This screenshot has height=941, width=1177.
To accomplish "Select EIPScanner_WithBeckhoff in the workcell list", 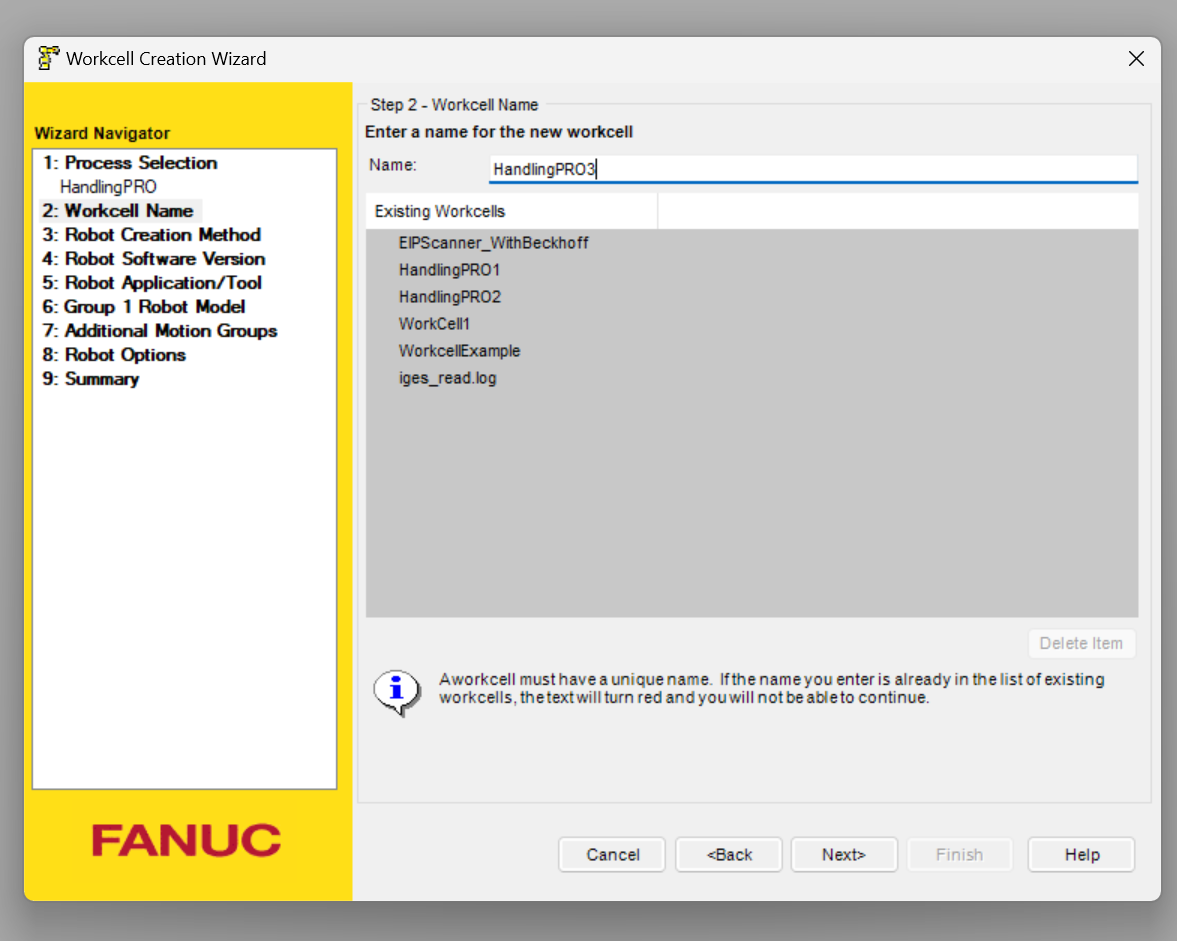I will pyautogui.click(x=493, y=243).
